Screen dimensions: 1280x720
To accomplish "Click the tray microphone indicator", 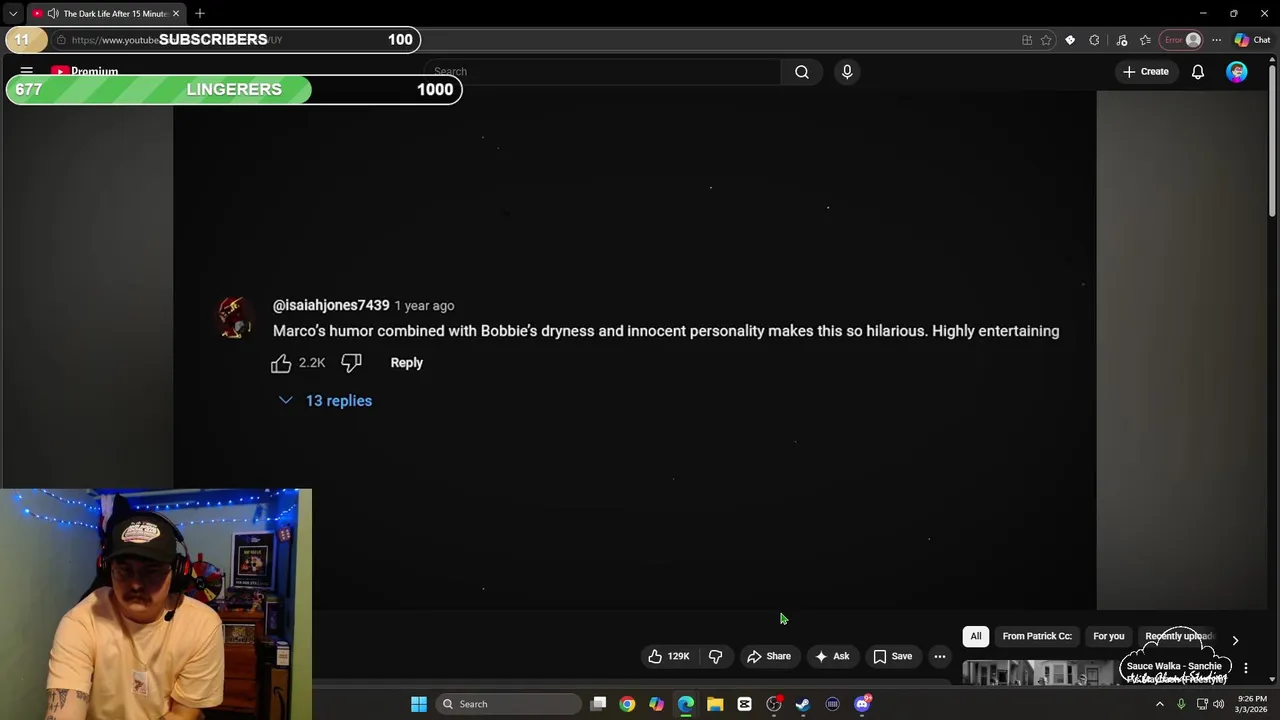I will click(x=1181, y=704).
